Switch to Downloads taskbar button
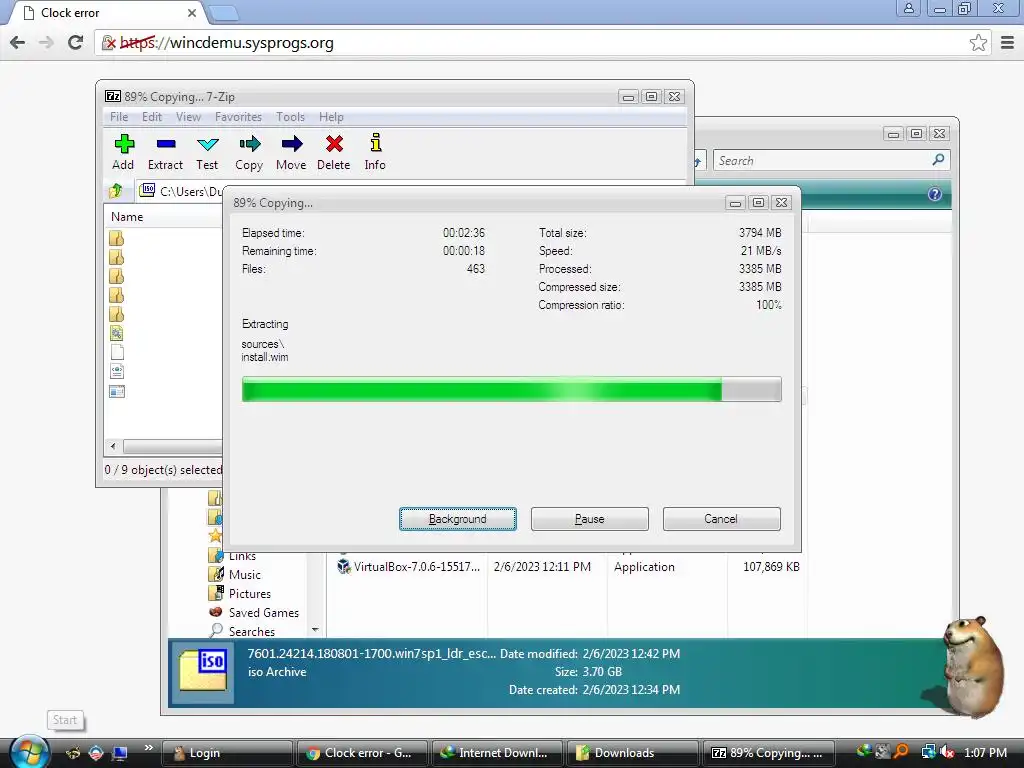This screenshot has height=768, width=1024. pyautogui.click(x=632, y=753)
